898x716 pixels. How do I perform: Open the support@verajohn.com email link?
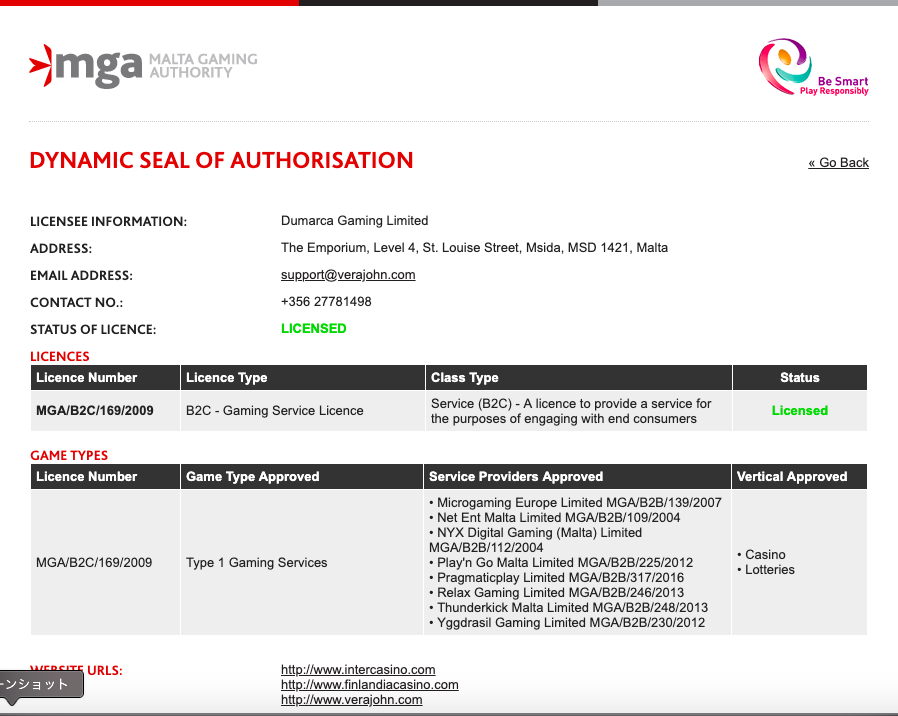coord(348,275)
